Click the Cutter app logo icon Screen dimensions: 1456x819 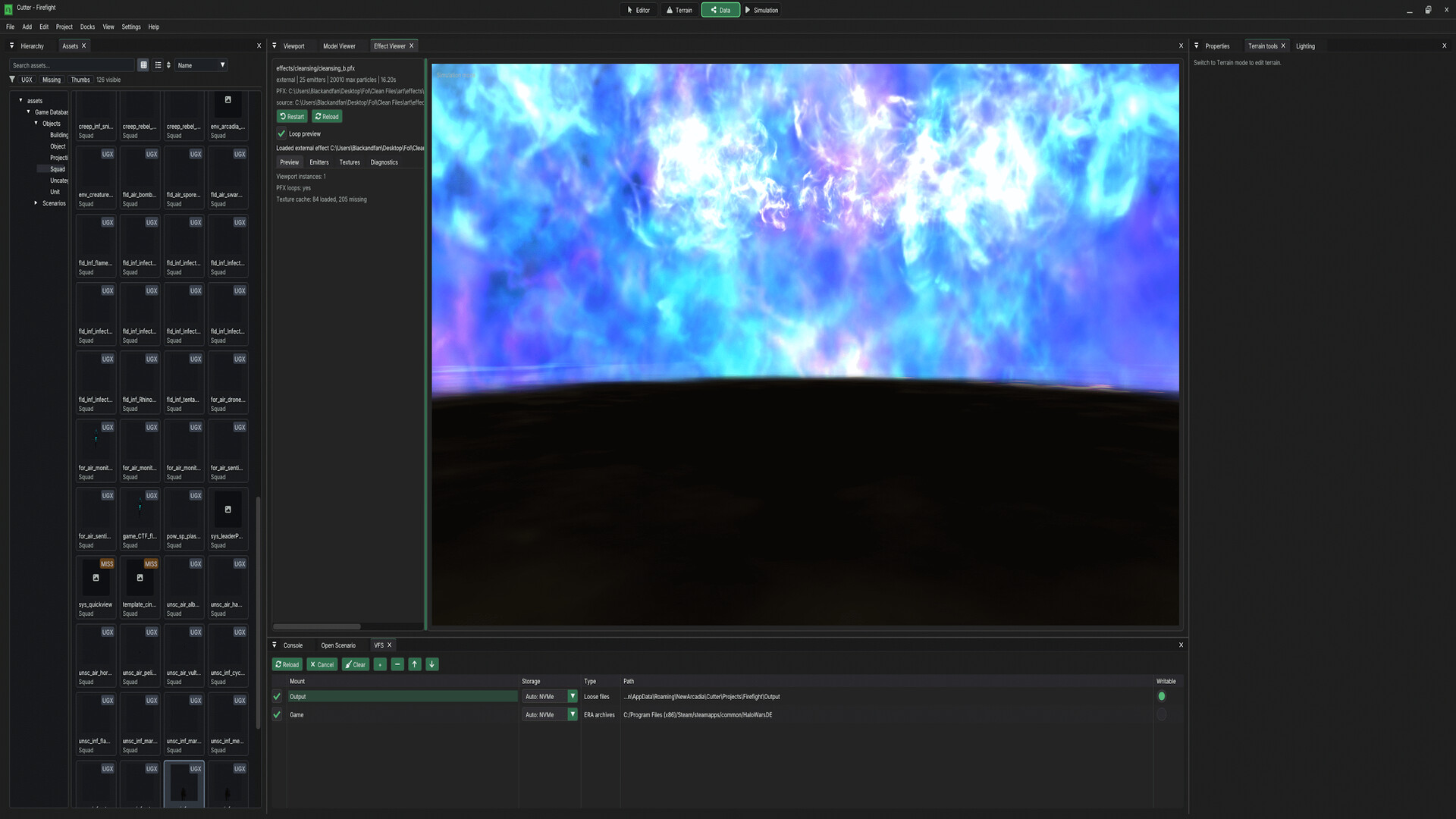coord(9,9)
